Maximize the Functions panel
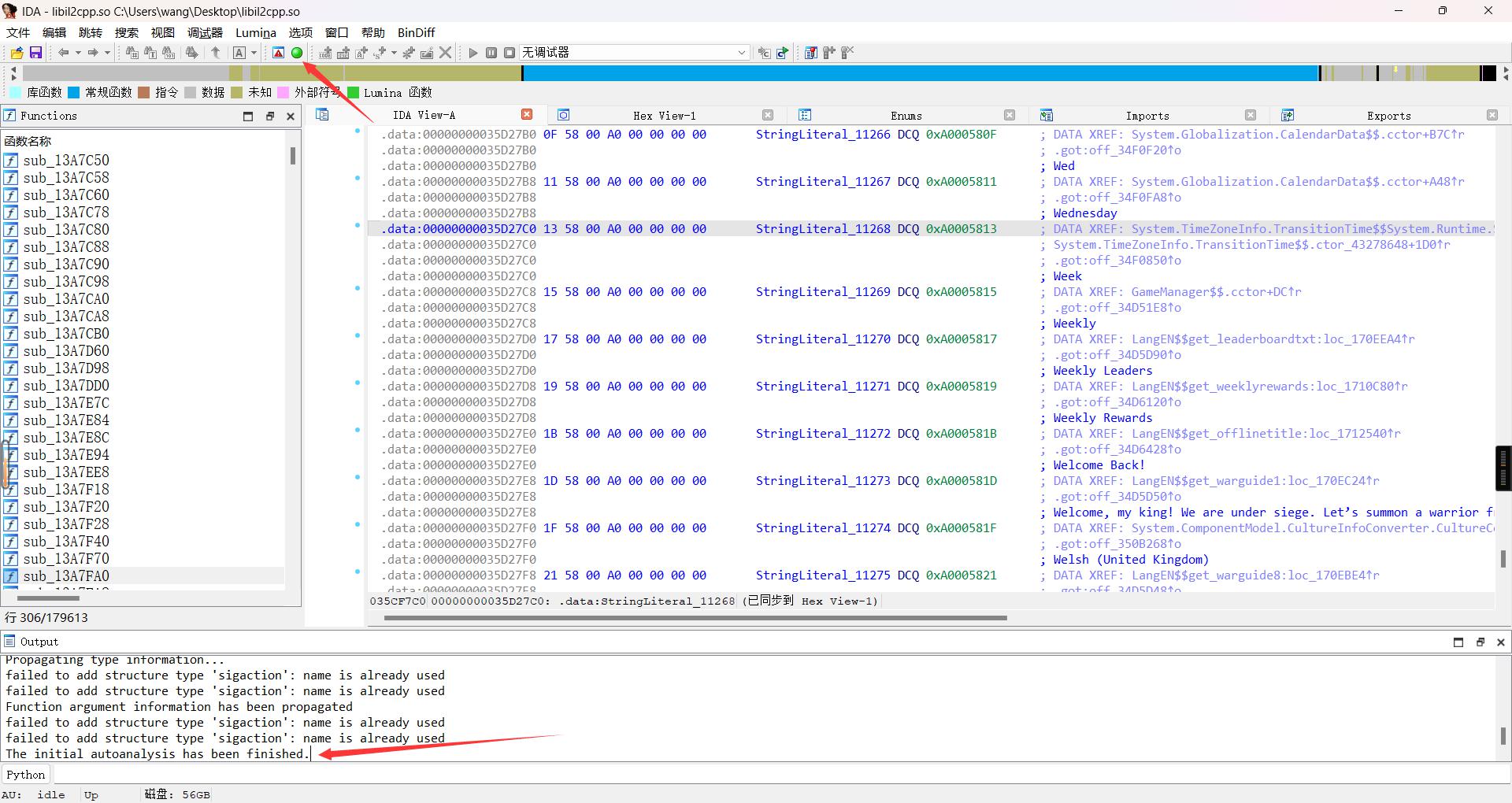This screenshot has width=1512, height=803. (x=248, y=116)
